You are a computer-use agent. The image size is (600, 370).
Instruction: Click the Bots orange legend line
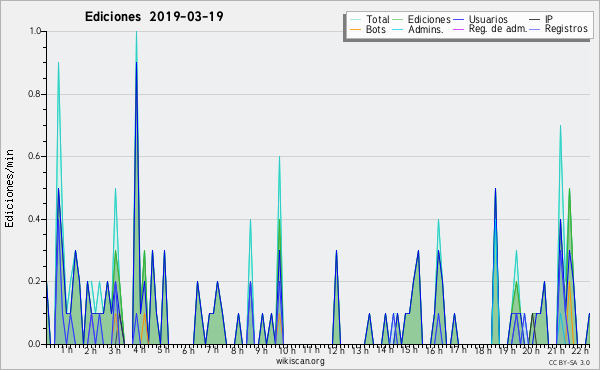[x=355, y=29]
